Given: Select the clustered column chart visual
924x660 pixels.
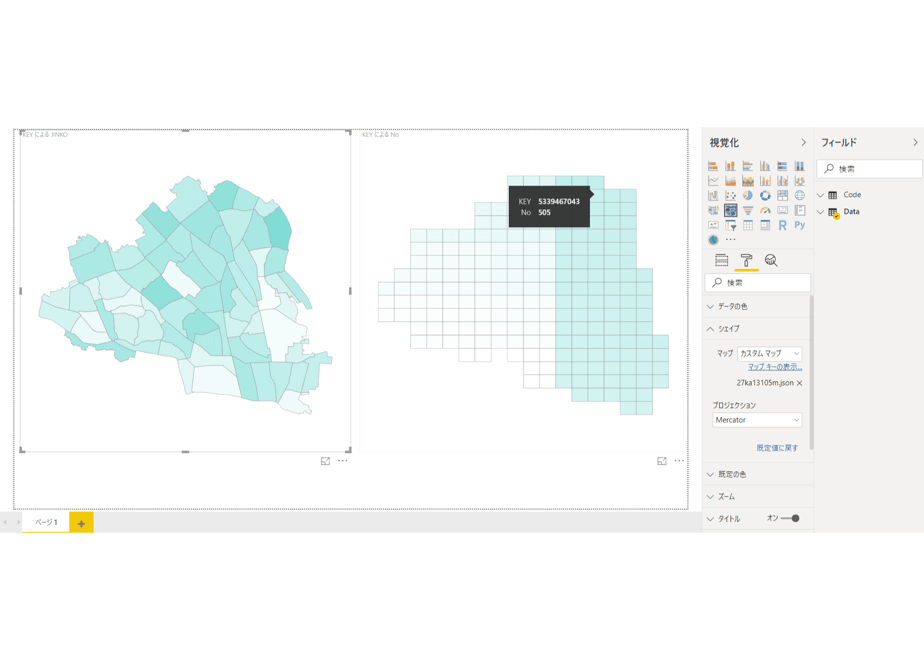Looking at the screenshot, I should point(765,166).
